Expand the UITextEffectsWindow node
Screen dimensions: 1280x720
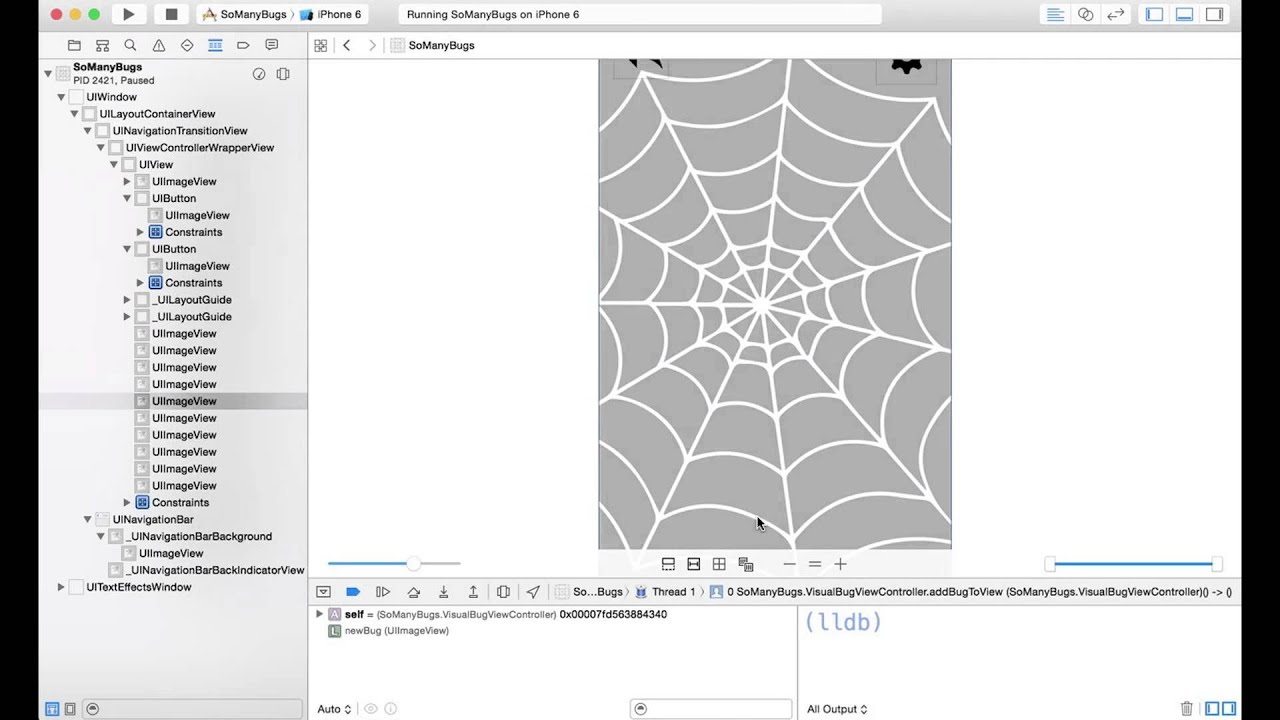(x=61, y=587)
